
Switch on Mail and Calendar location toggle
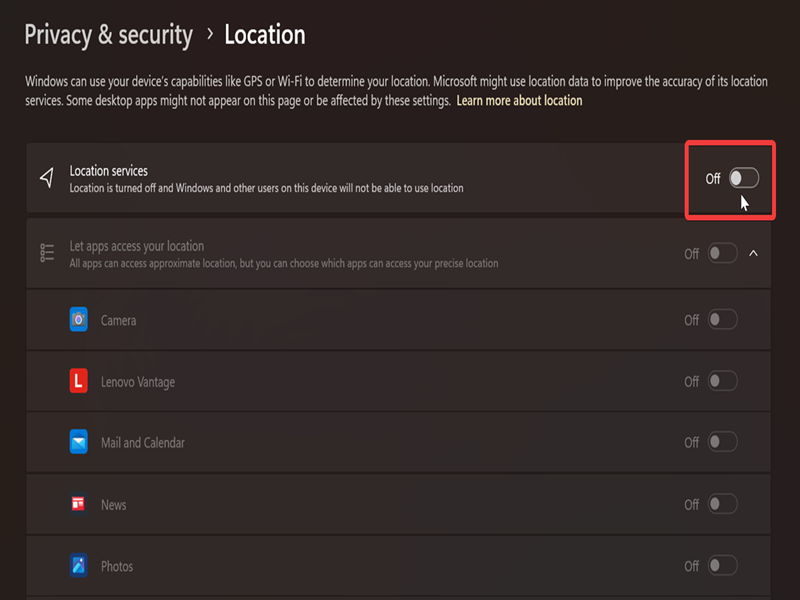[722, 442]
